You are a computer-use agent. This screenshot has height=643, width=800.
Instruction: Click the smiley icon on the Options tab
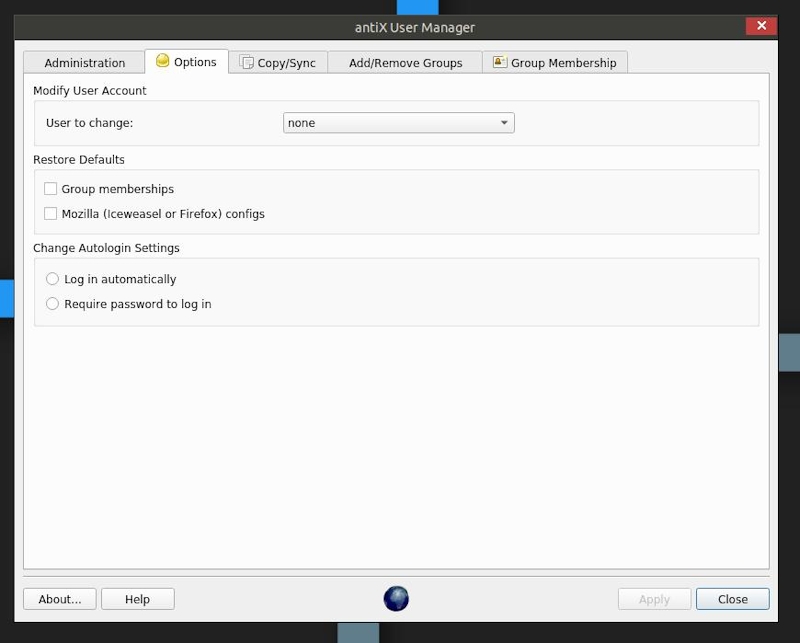(x=161, y=61)
